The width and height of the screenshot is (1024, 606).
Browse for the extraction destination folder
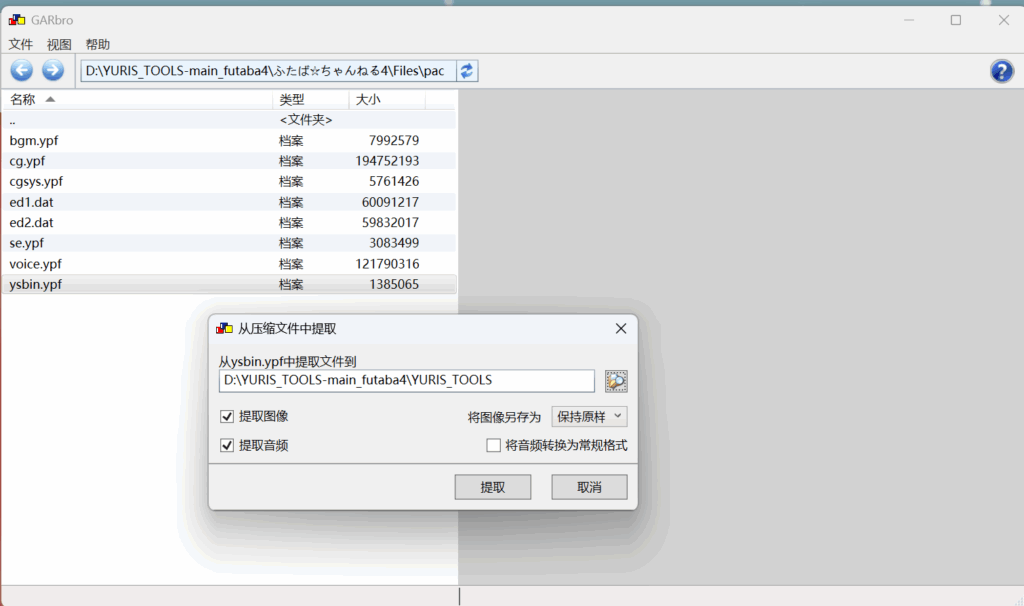(x=616, y=381)
